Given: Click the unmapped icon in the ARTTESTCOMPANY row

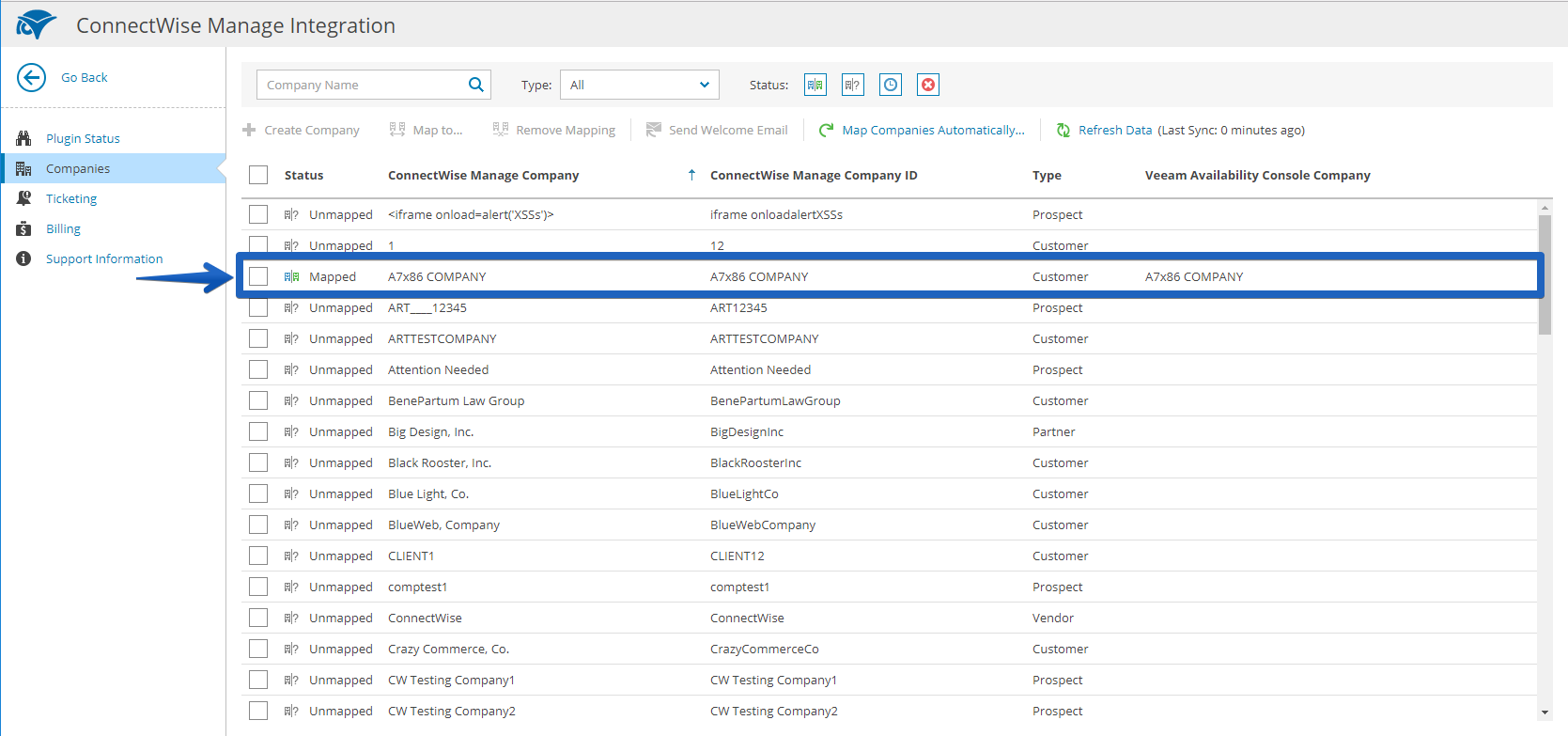Looking at the screenshot, I should tap(291, 338).
